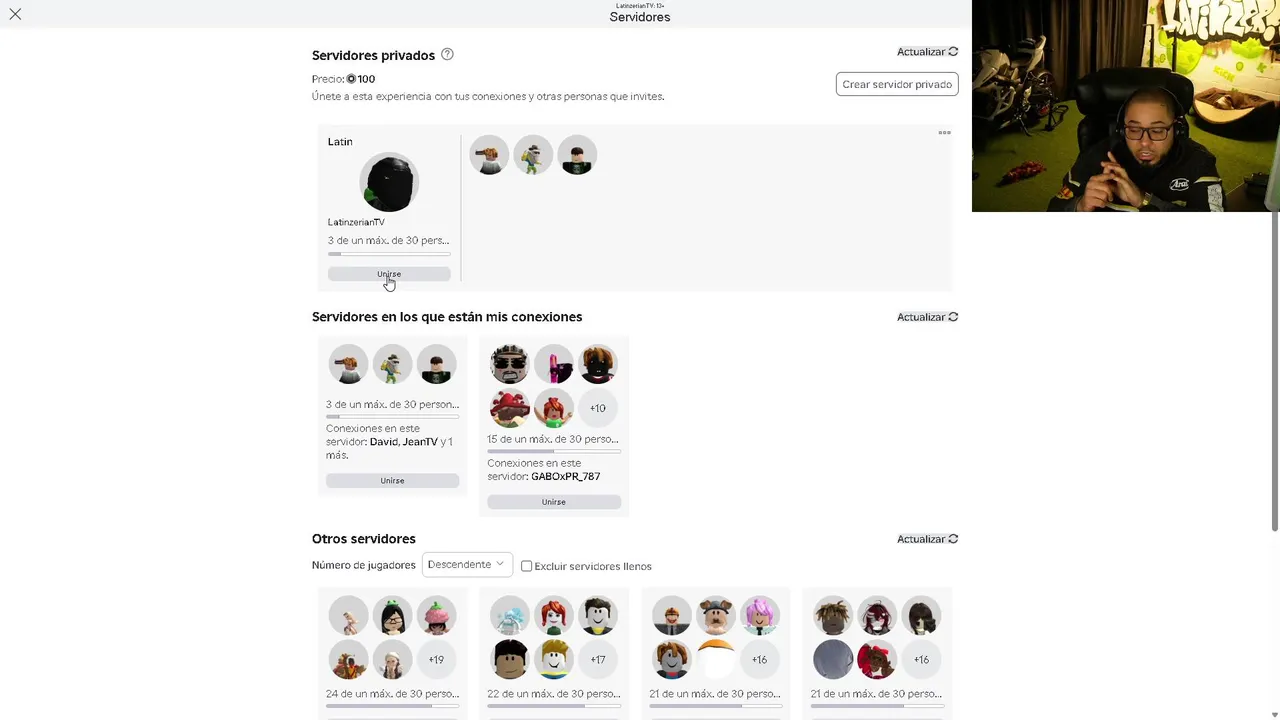Open the three-dot menu of Latin server
The image size is (1280, 720).
[x=944, y=133]
